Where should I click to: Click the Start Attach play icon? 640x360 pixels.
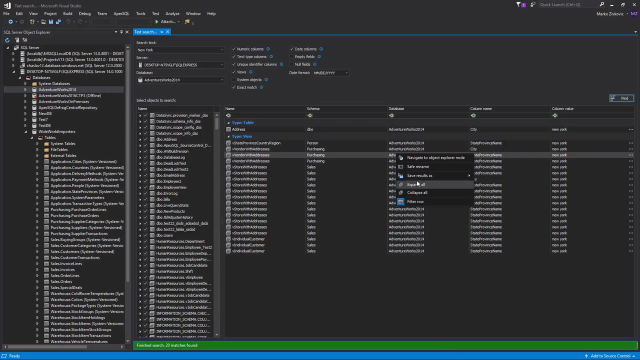pos(157,22)
